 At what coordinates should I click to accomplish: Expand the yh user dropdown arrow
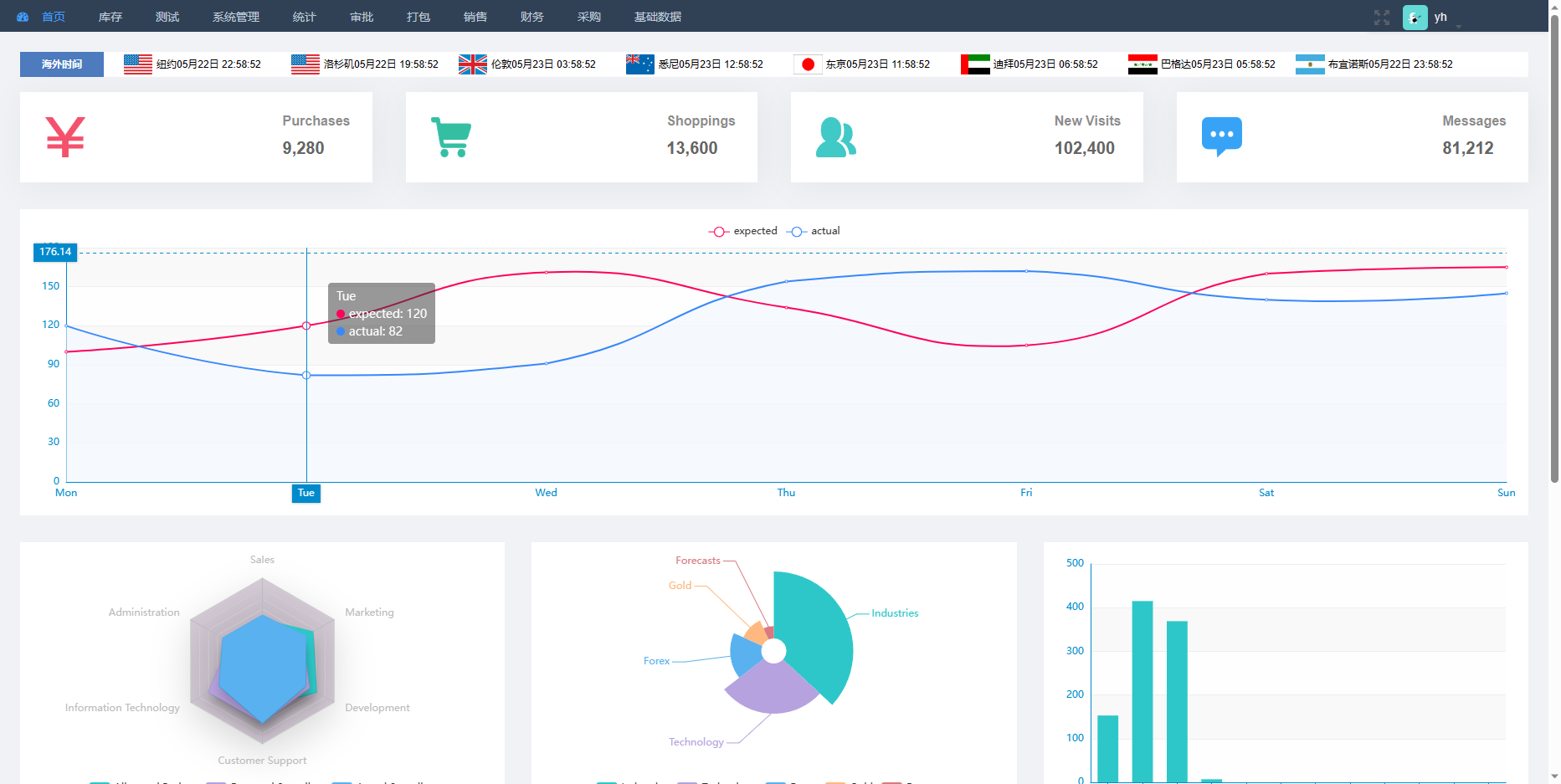1459,26
